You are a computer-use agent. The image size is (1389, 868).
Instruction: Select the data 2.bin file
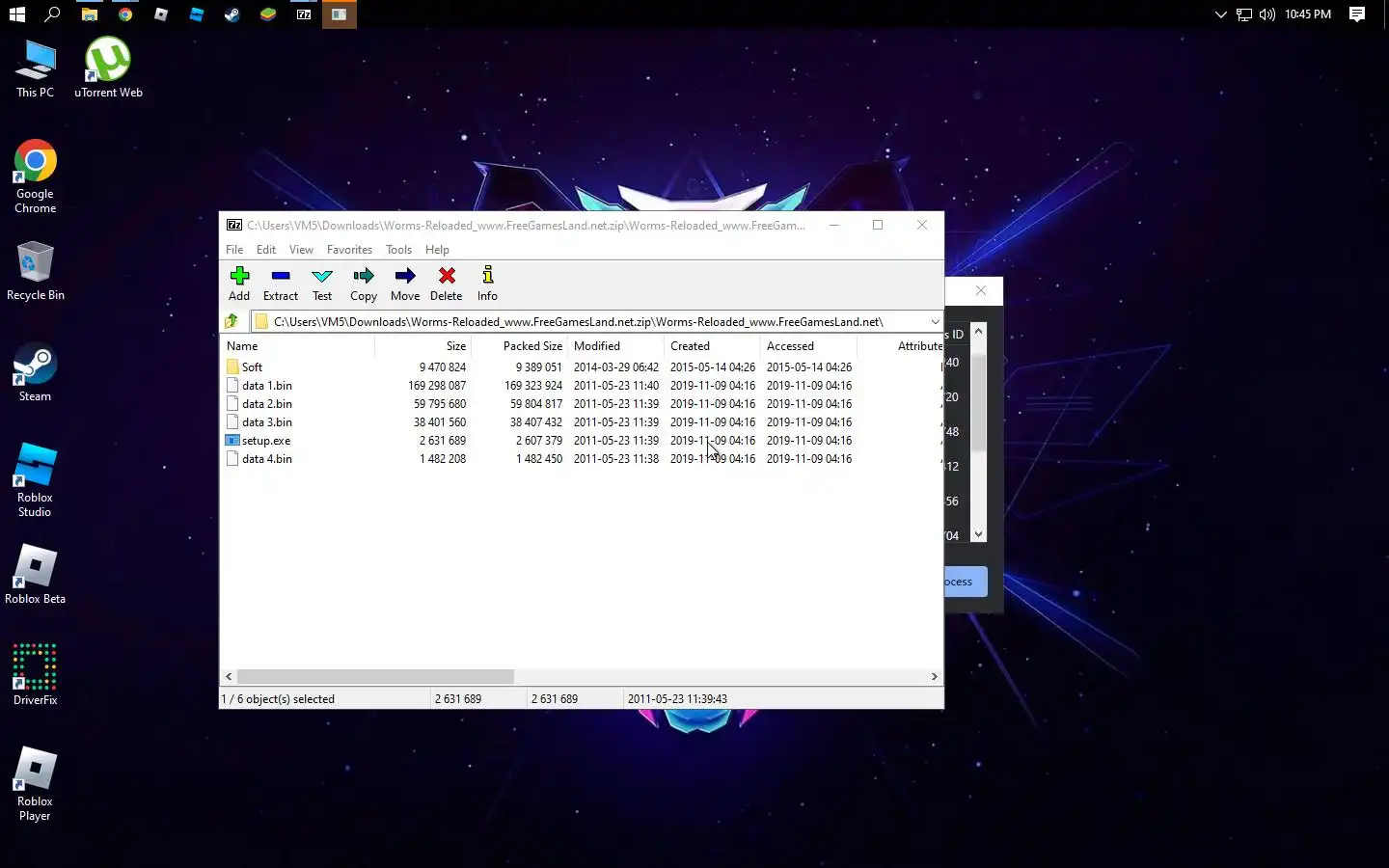(x=582, y=403)
